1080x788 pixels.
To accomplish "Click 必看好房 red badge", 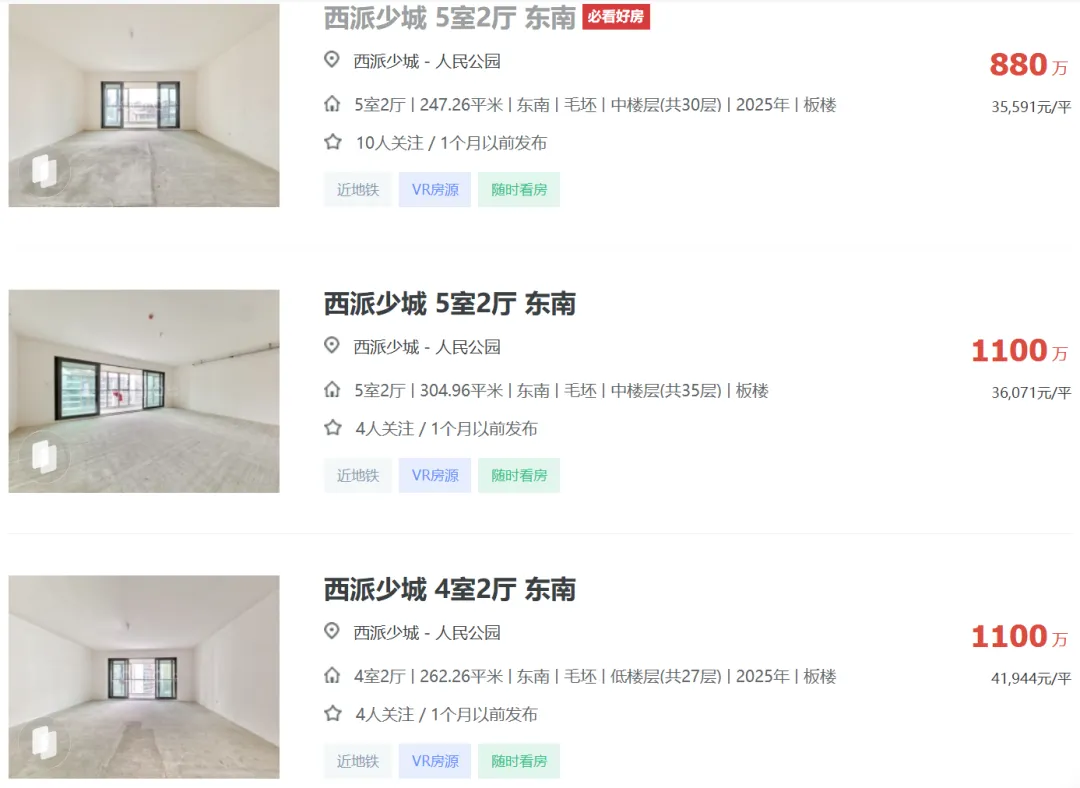I will [616, 17].
